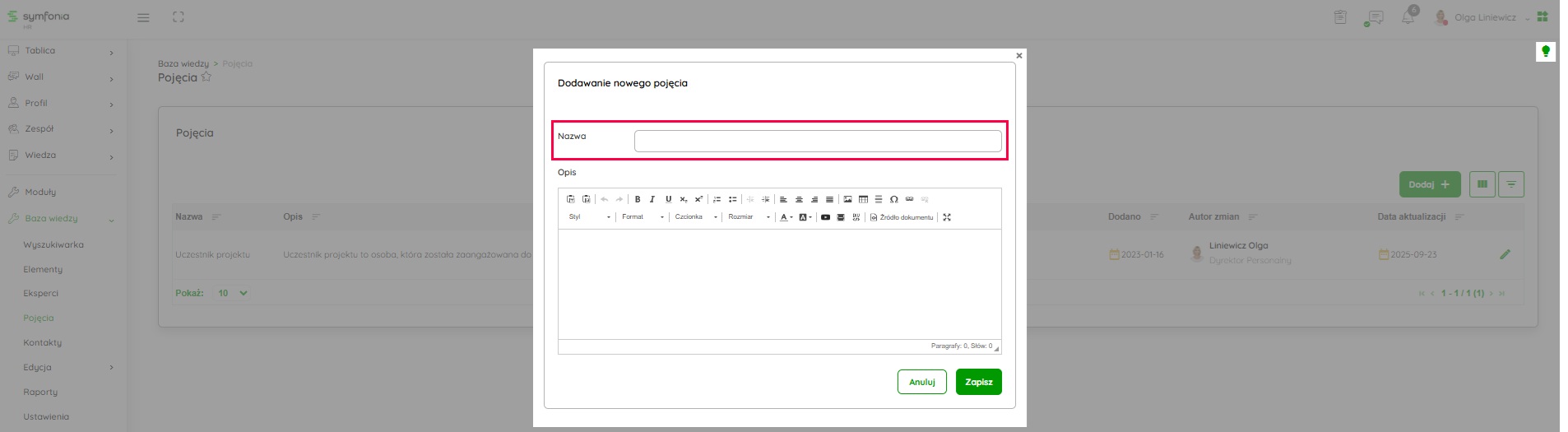Open the Rozmiar size dropdown

click(x=749, y=217)
